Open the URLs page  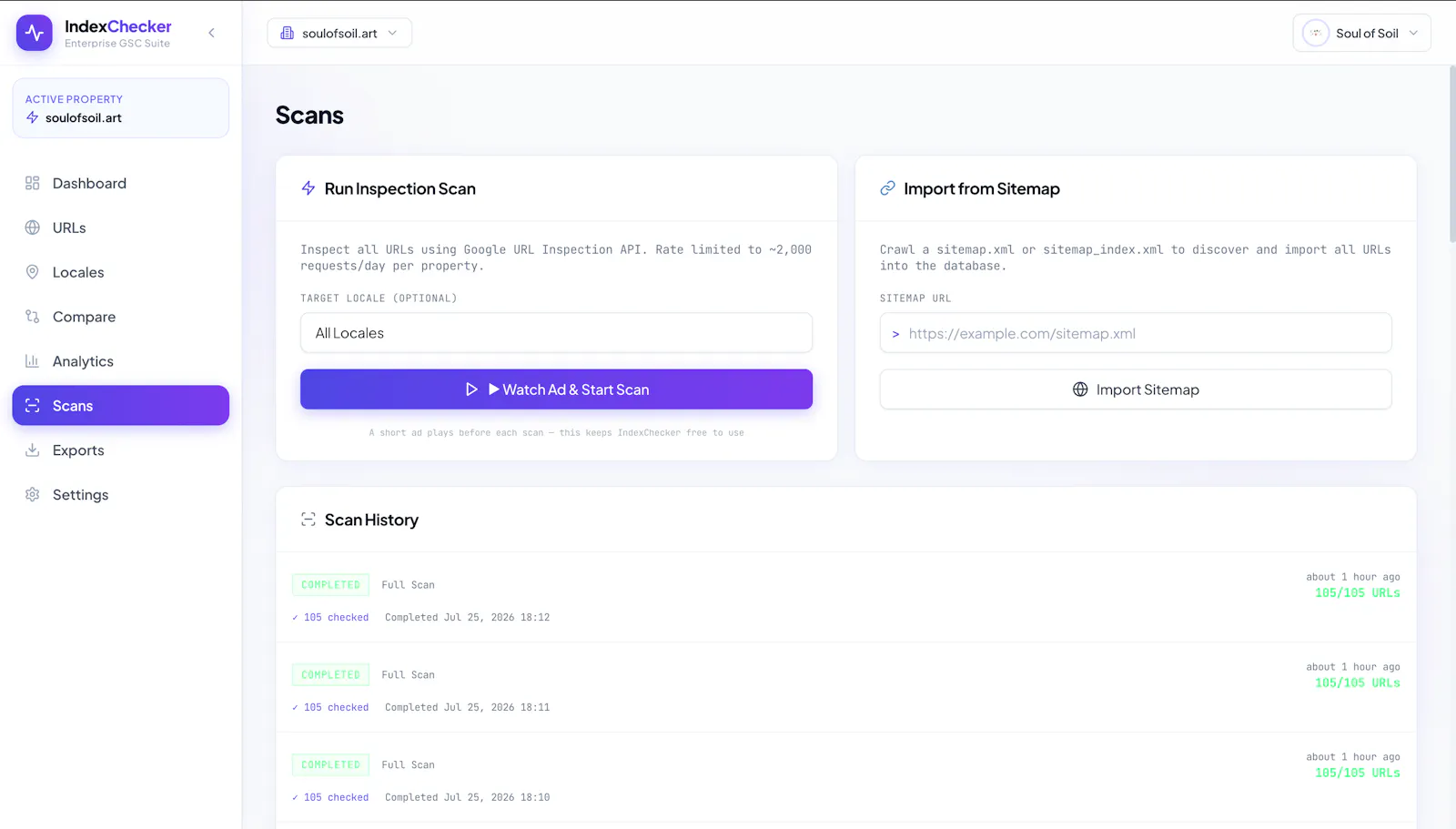[x=120, y=227]
